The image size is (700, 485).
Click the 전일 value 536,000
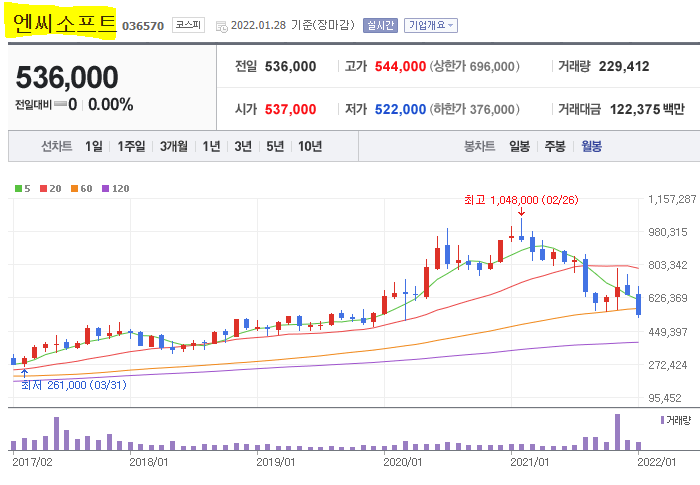click(290, 67)
